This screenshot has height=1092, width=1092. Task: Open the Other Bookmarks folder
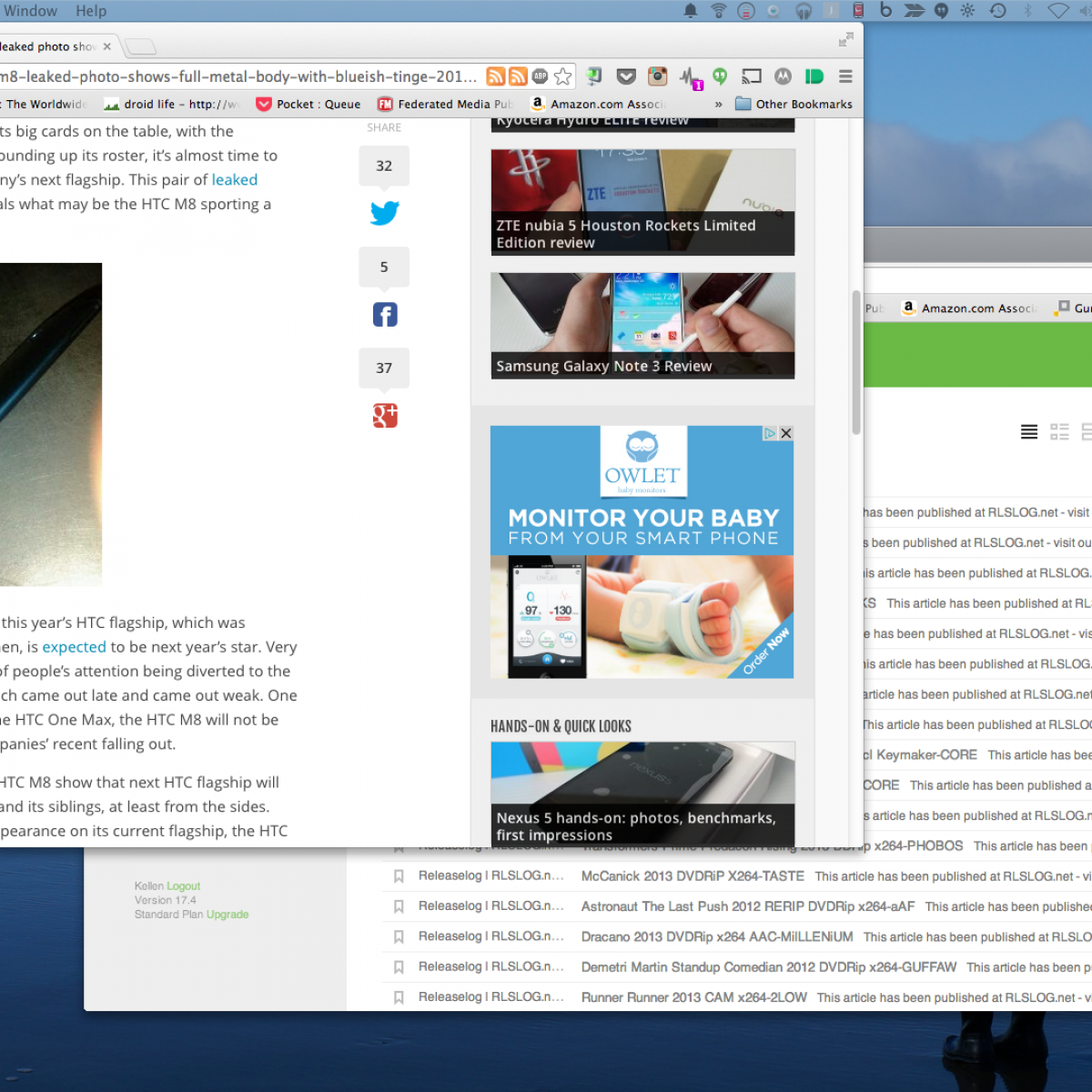(794, 104)
